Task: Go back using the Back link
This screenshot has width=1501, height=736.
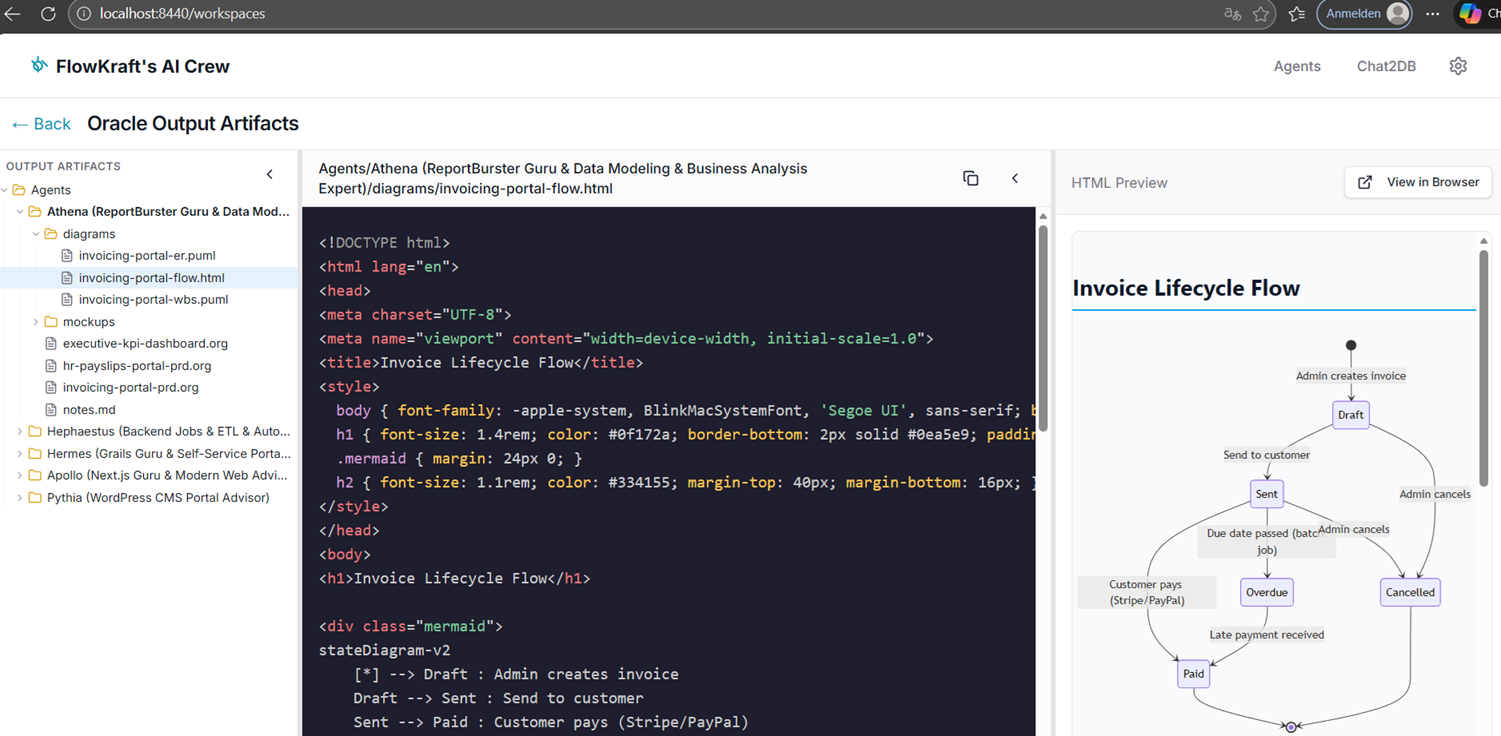Action: pyautogui.click(x=40, y=123)
